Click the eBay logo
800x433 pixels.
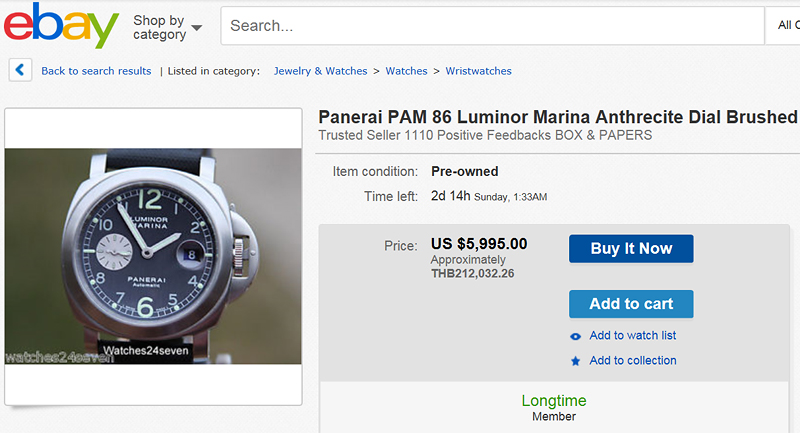pyautogui.click(x=61, y=26)
